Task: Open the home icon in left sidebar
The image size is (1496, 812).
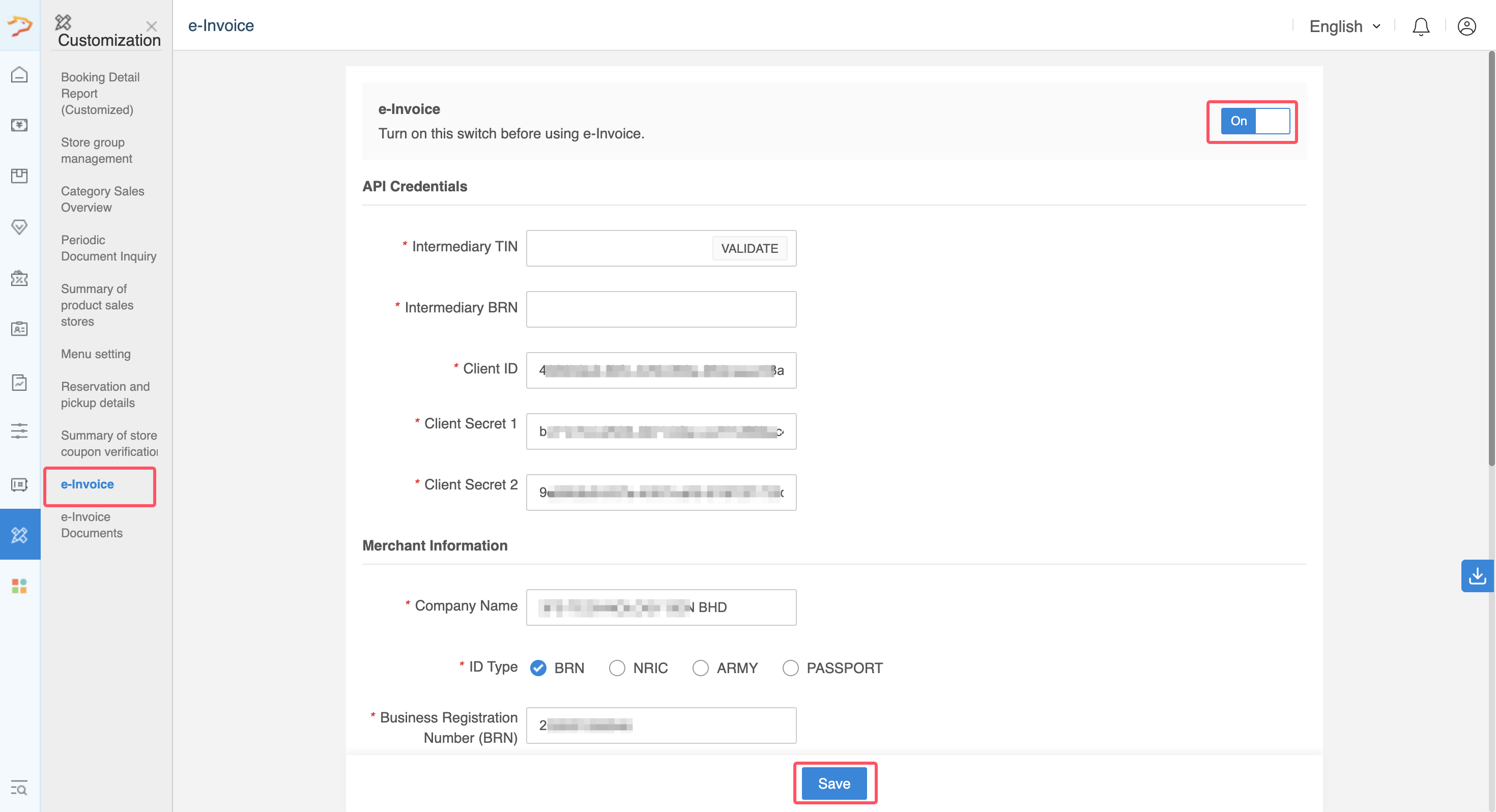Action: pos(20,75)
